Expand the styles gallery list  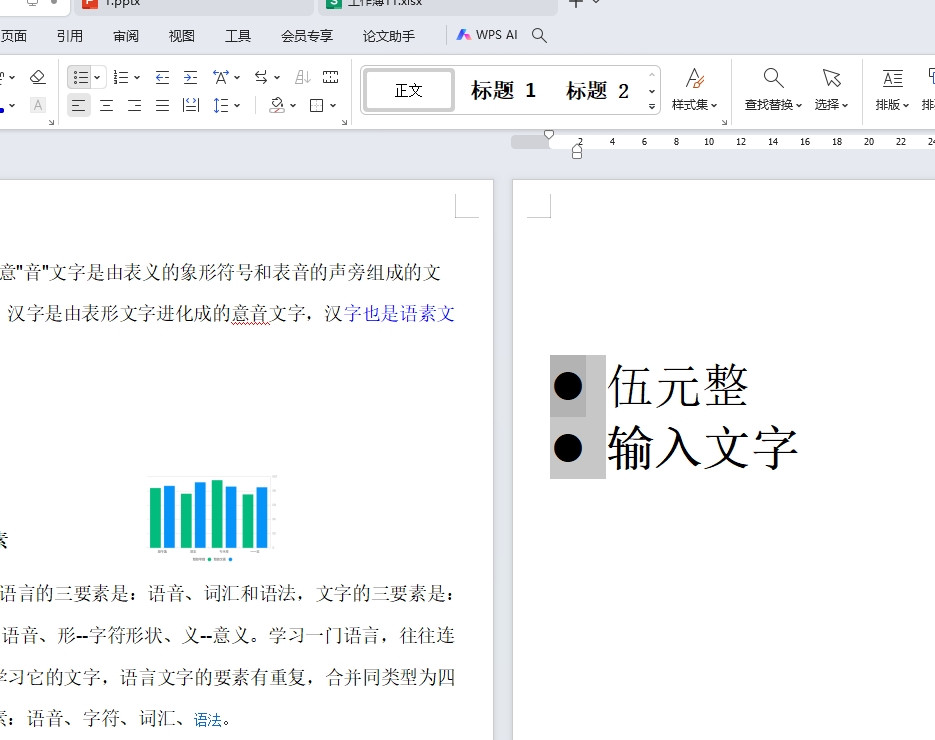tap(652, 107)
